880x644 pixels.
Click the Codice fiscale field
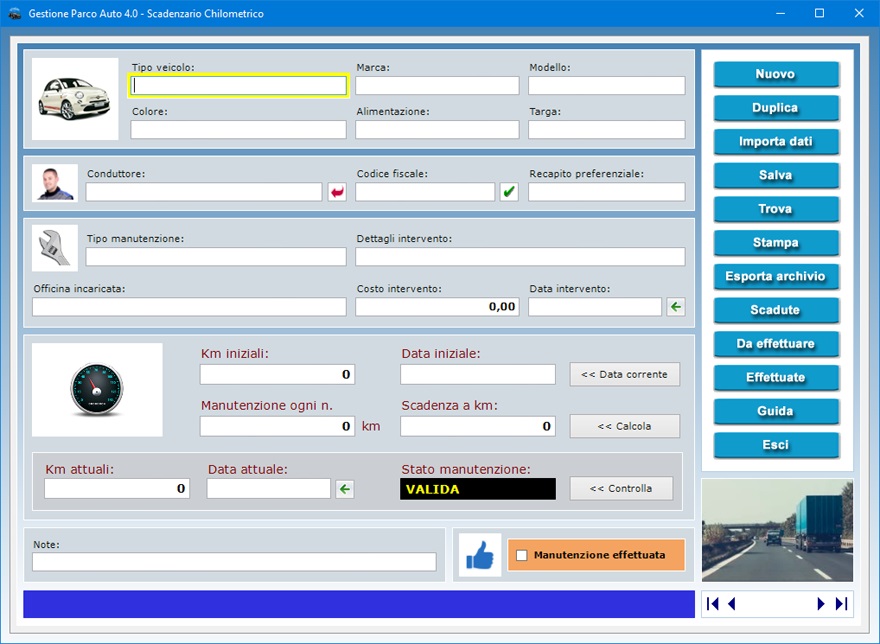425,192
